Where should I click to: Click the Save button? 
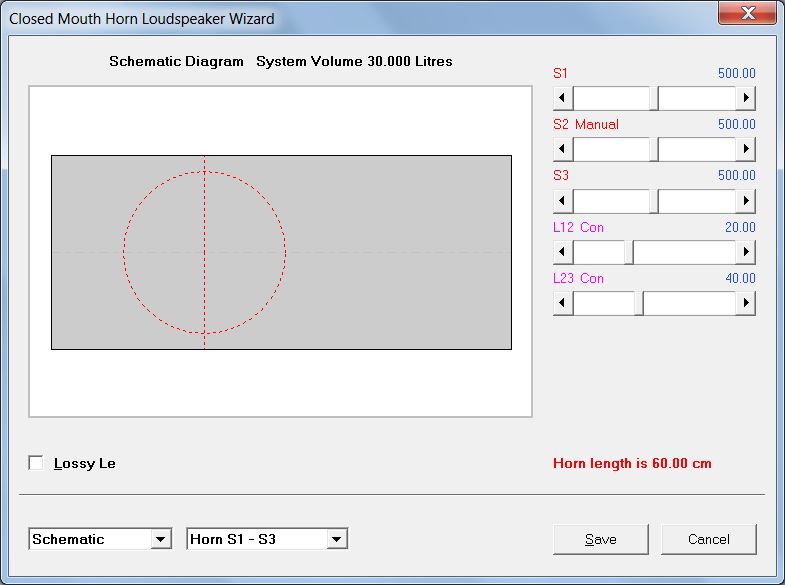point(601,539)
